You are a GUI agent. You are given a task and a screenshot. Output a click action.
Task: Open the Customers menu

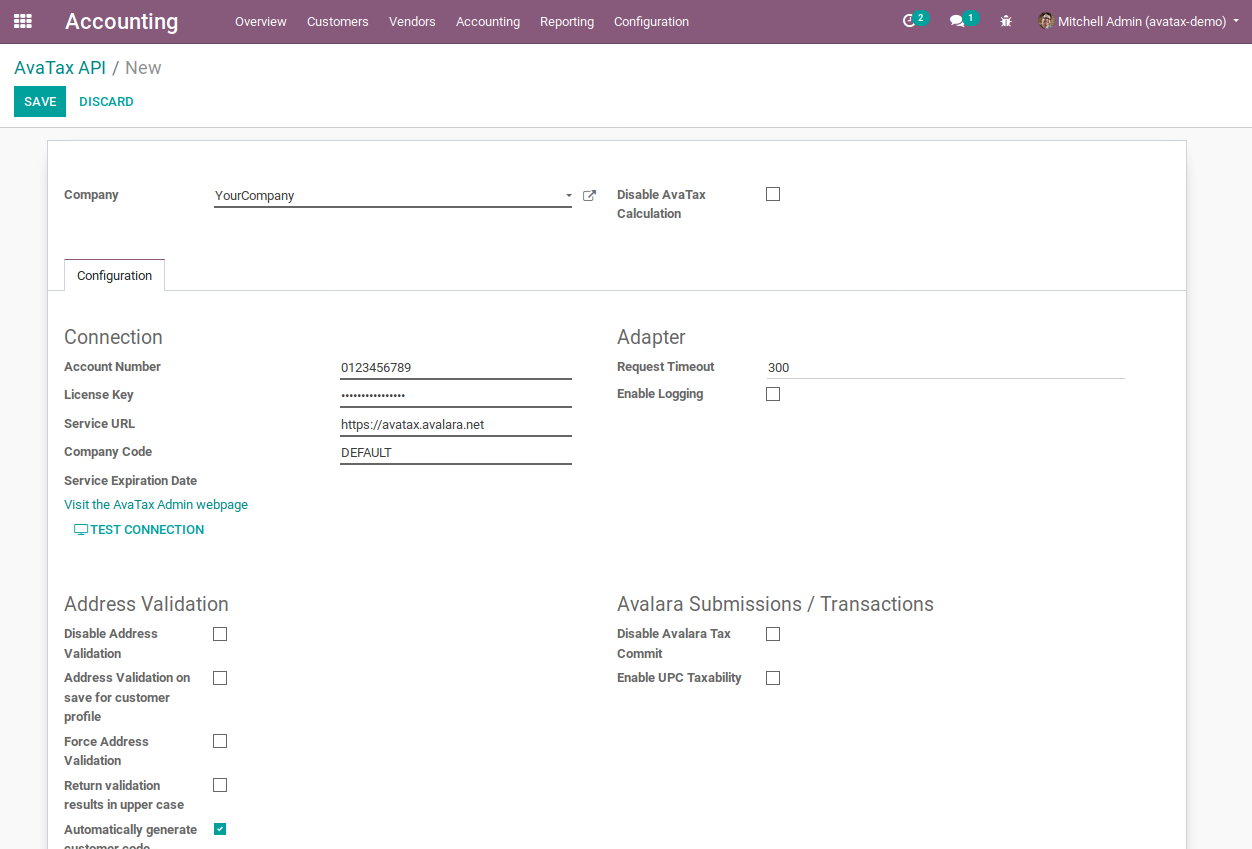click(337, 21)
